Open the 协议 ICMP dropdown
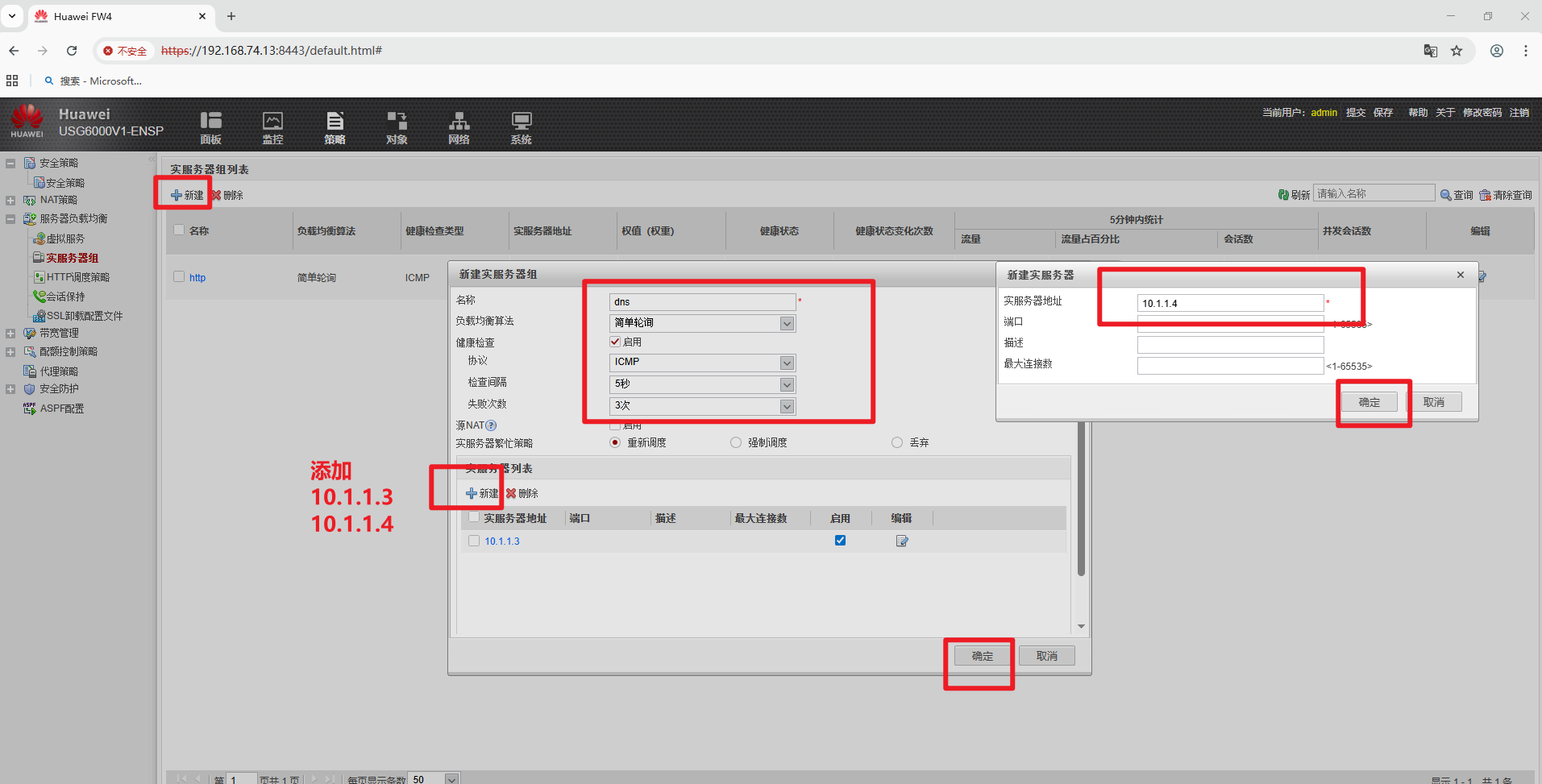Viewport: 1542px width, 784px height. [x=787, y=363]
